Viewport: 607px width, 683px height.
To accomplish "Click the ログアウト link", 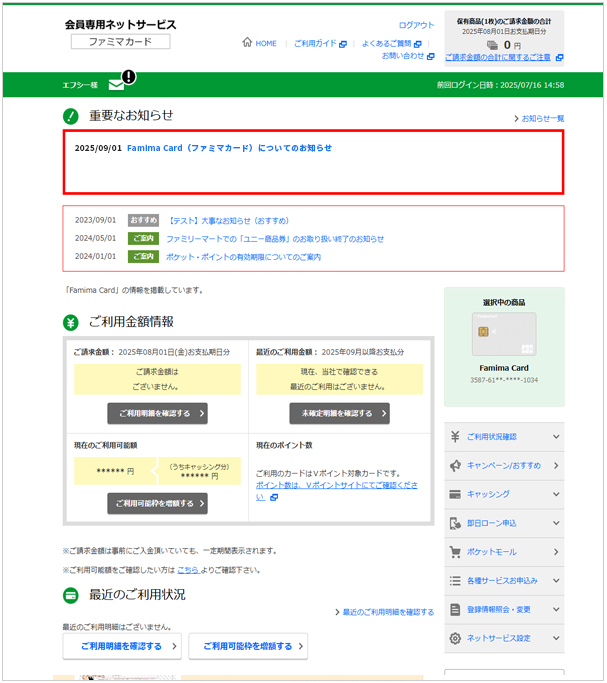I will point(417,25).
